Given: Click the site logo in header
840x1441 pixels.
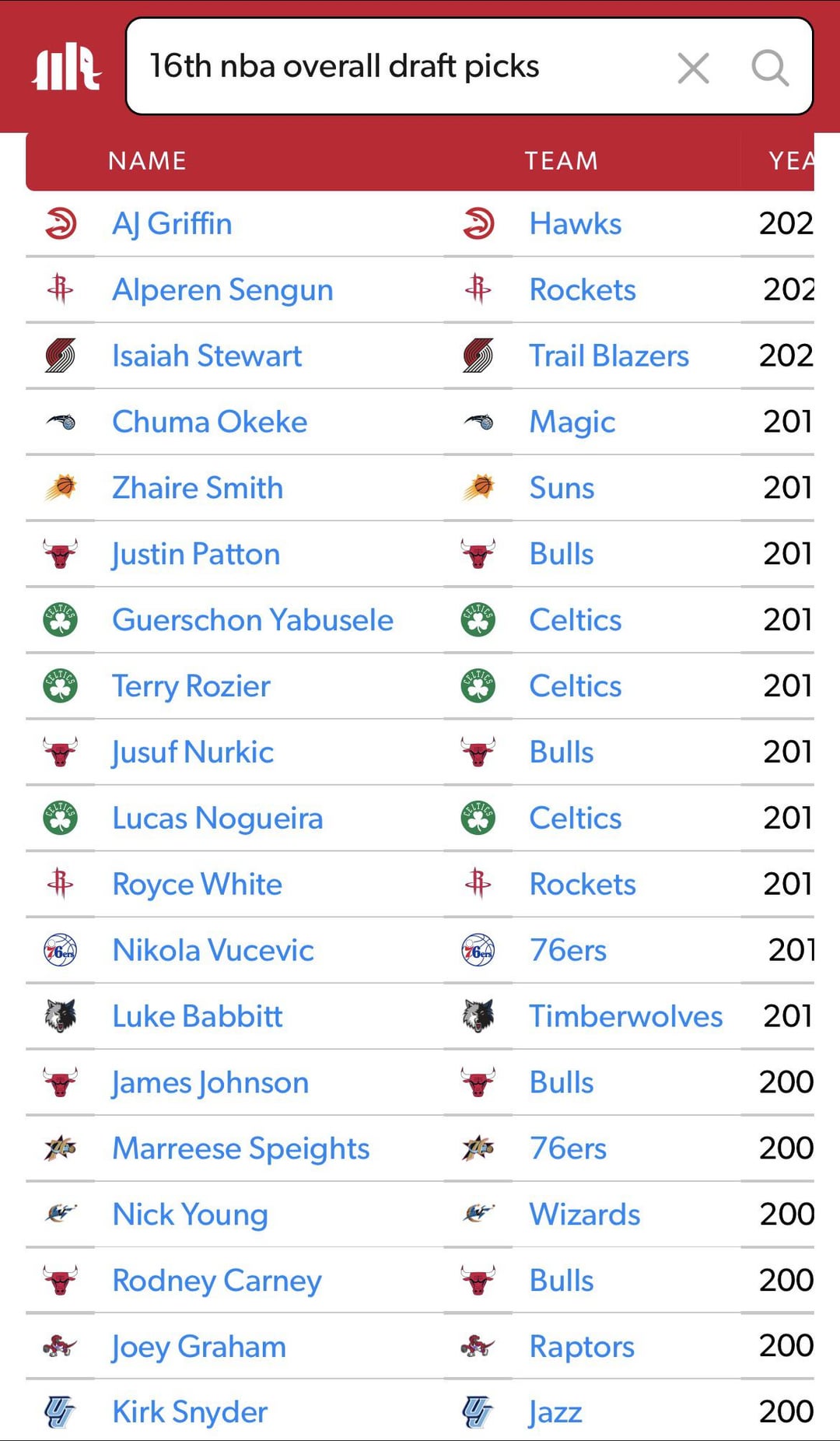Looking at the screenshot, I should pos(66,67).
